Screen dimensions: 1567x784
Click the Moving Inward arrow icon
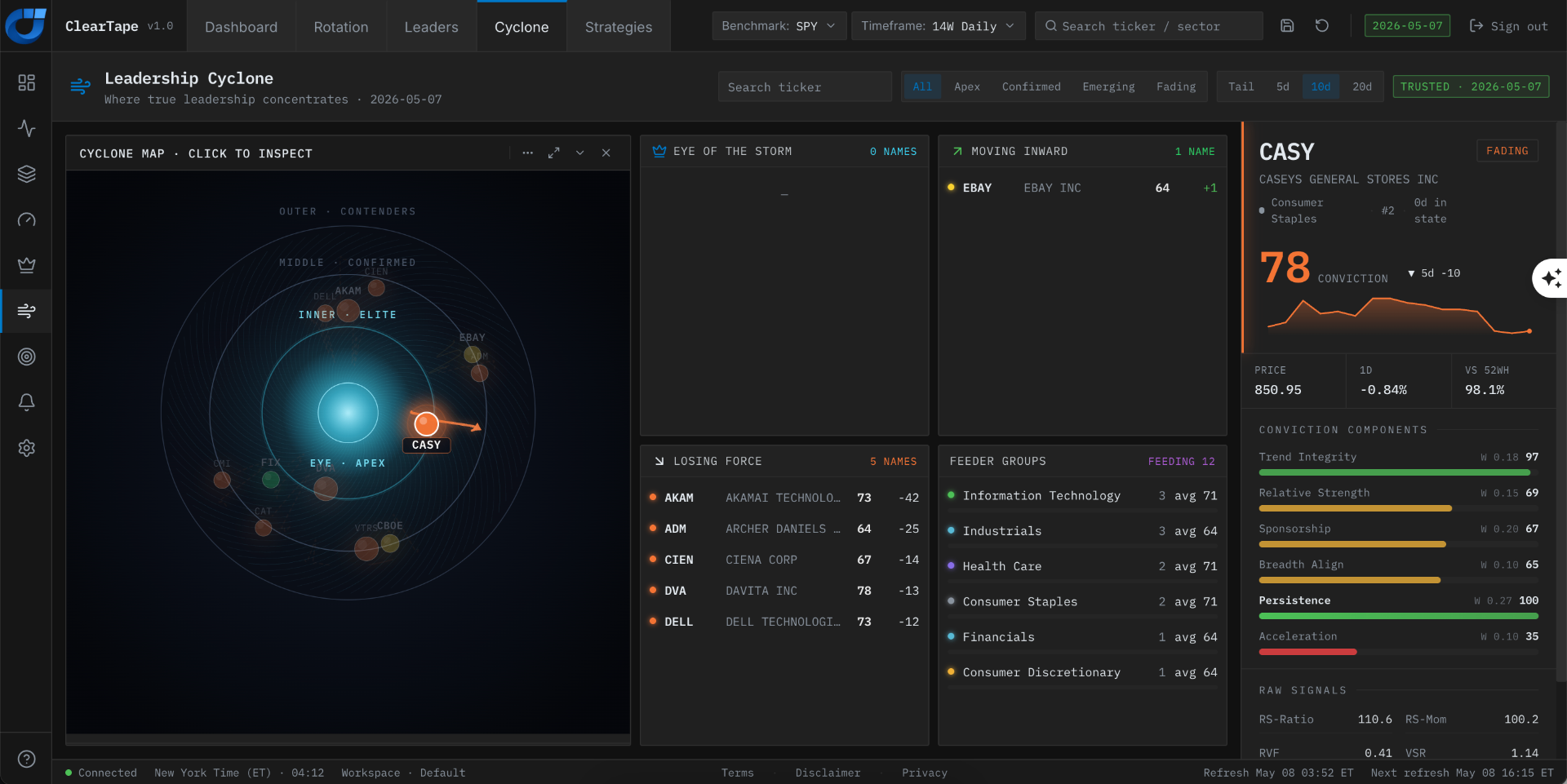957,151
